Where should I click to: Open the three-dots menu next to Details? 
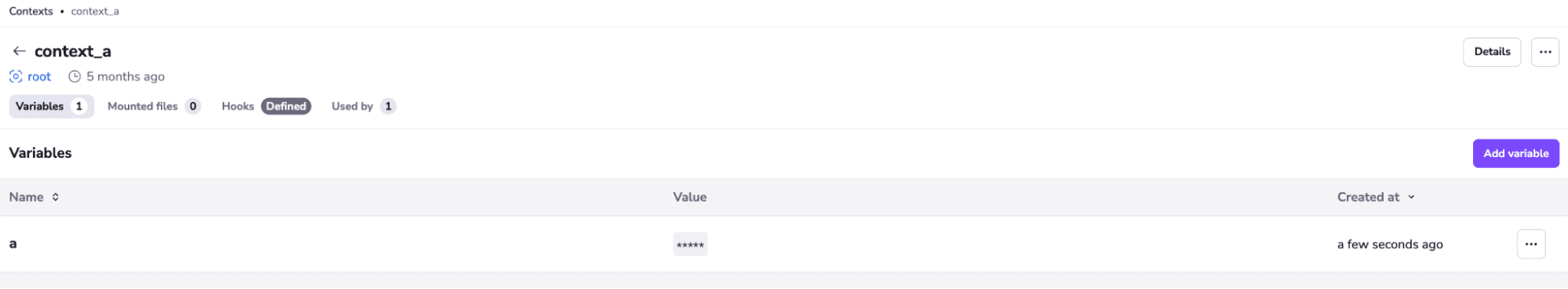tap(1544, 52)
